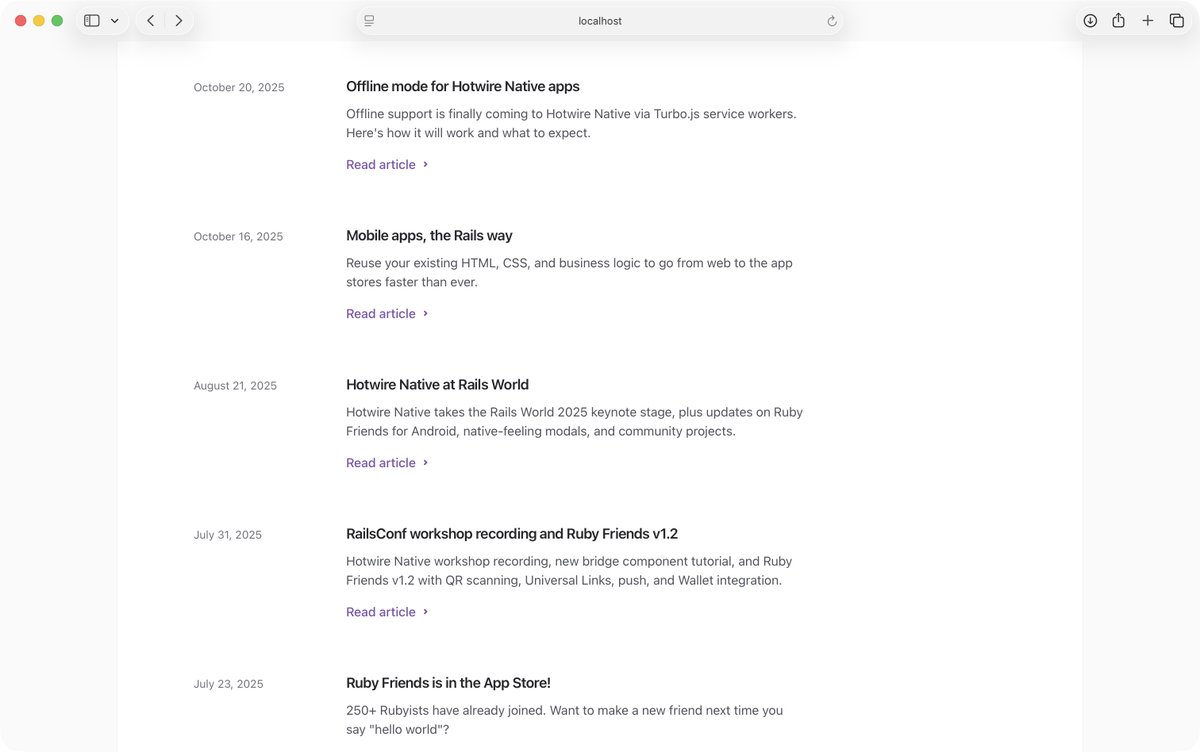Read article for Mobile apps post

tap(381, 313)
